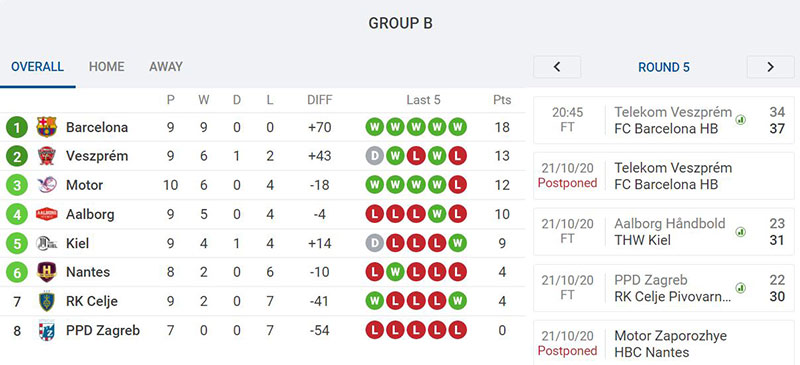Go to the next round arrow
Image resolution: width=800 pixels, height=365 pixels.
[x=770, y=67]
